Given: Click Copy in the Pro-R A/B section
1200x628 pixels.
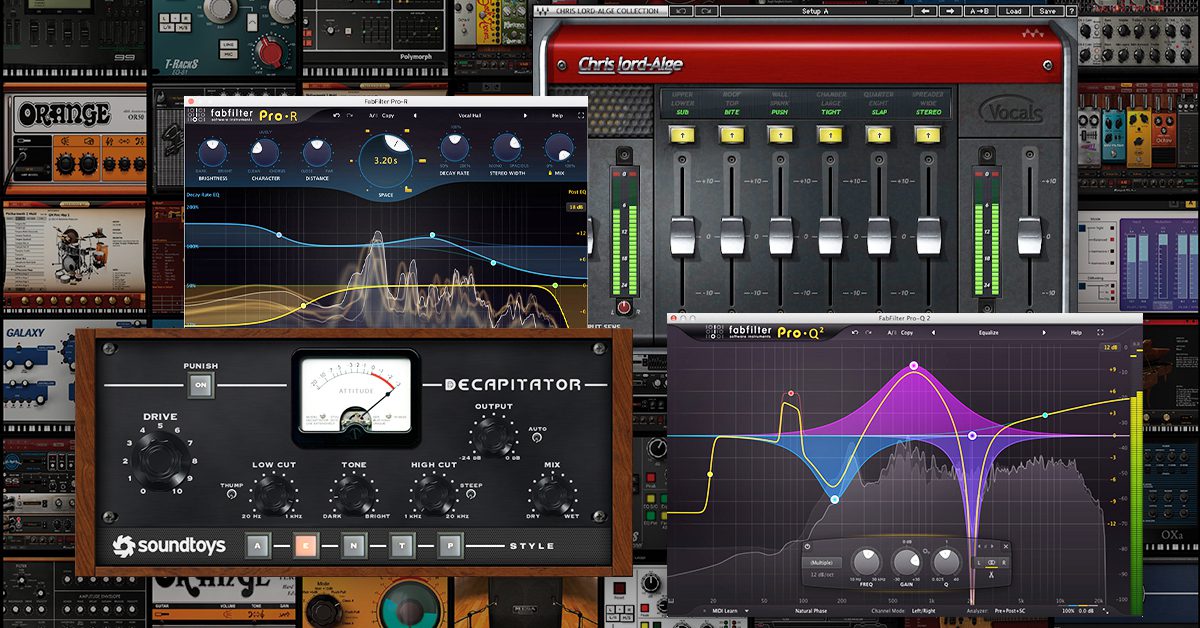Looking at the screenshot, I should (388, 115).
